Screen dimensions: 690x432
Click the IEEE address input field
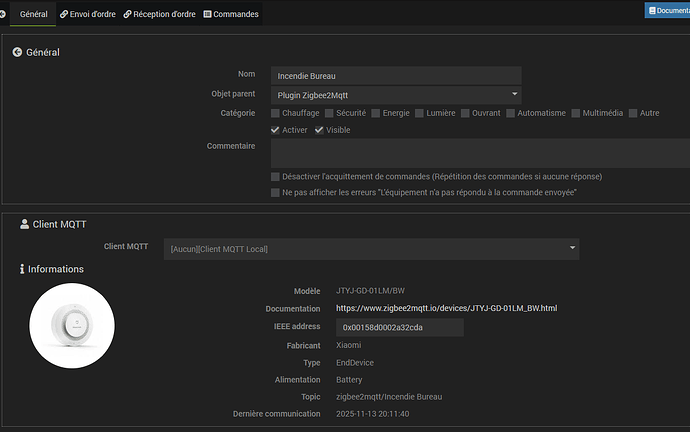(399, 327)
